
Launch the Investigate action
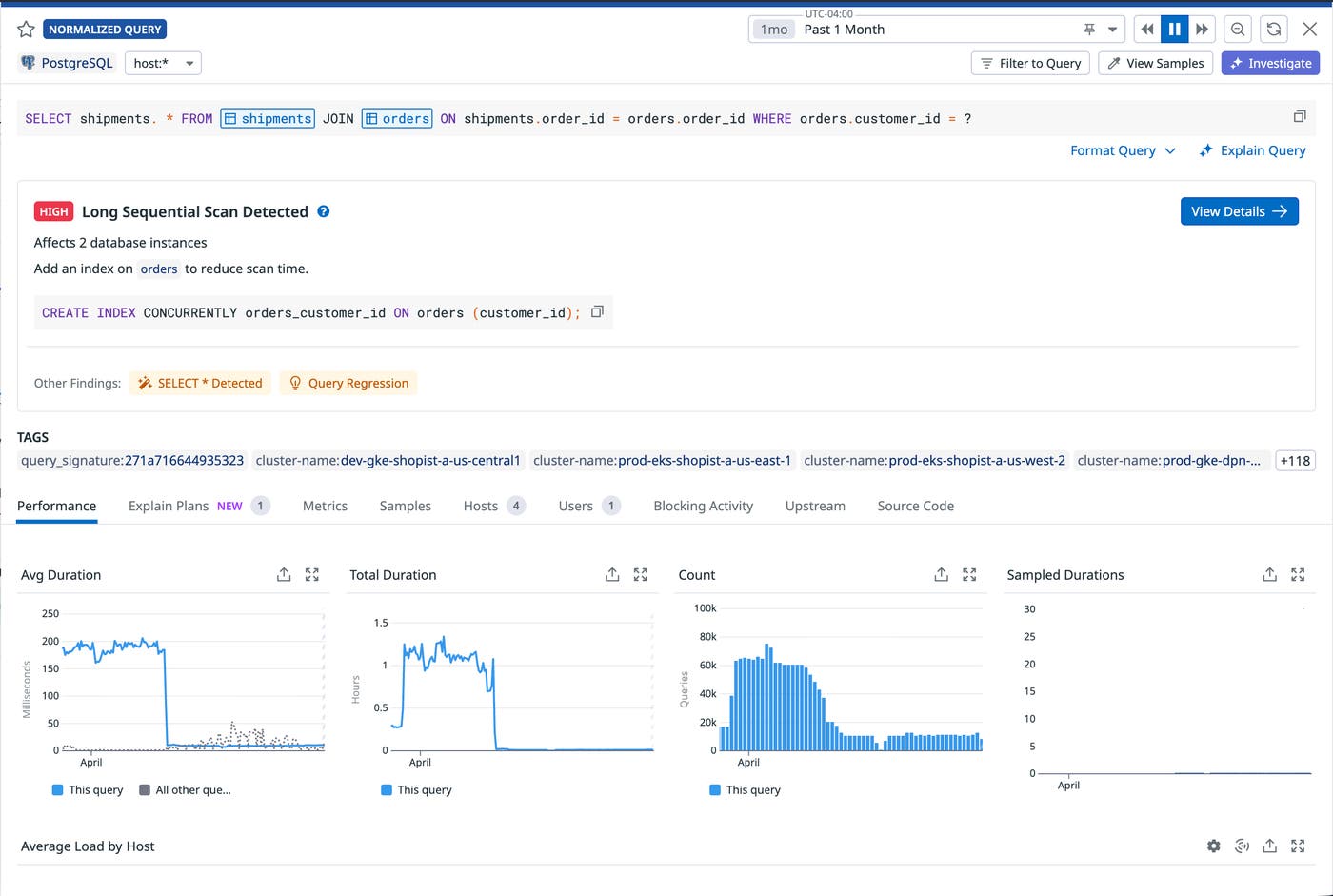point(1270,63)
